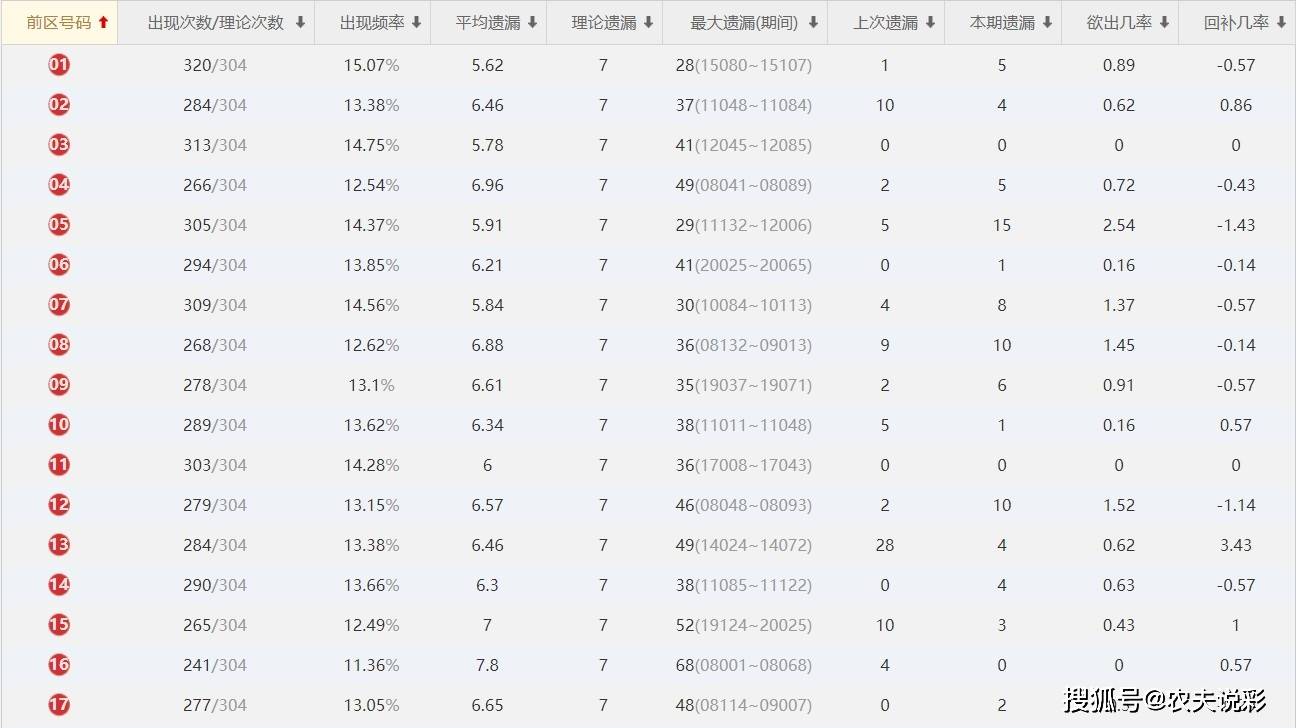This screenshot has height=728, width=1296.
Task: Sort by 出现频率 column header
Action: [x=372, y=22]
